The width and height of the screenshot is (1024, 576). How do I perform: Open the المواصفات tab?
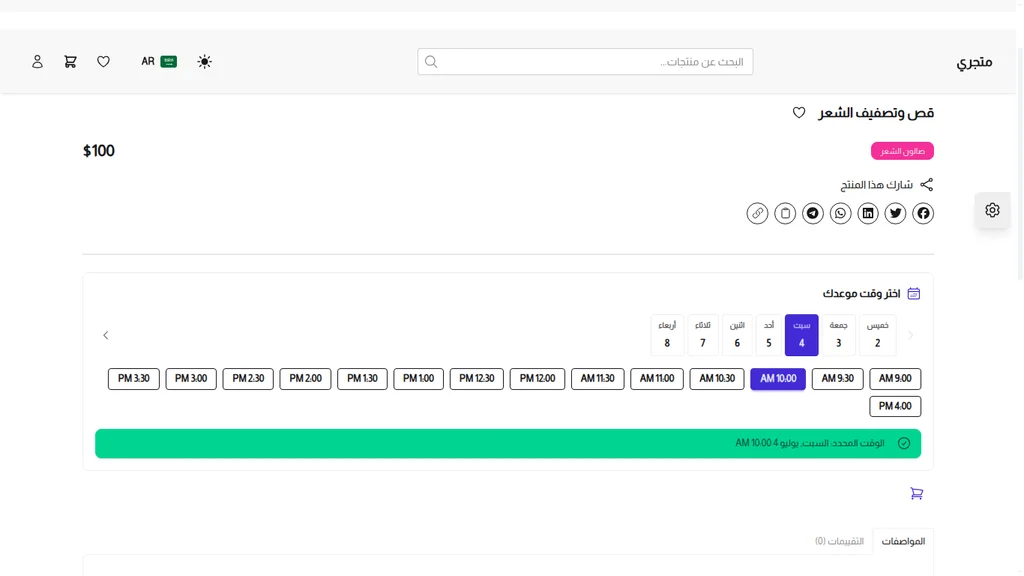point(903,541)
